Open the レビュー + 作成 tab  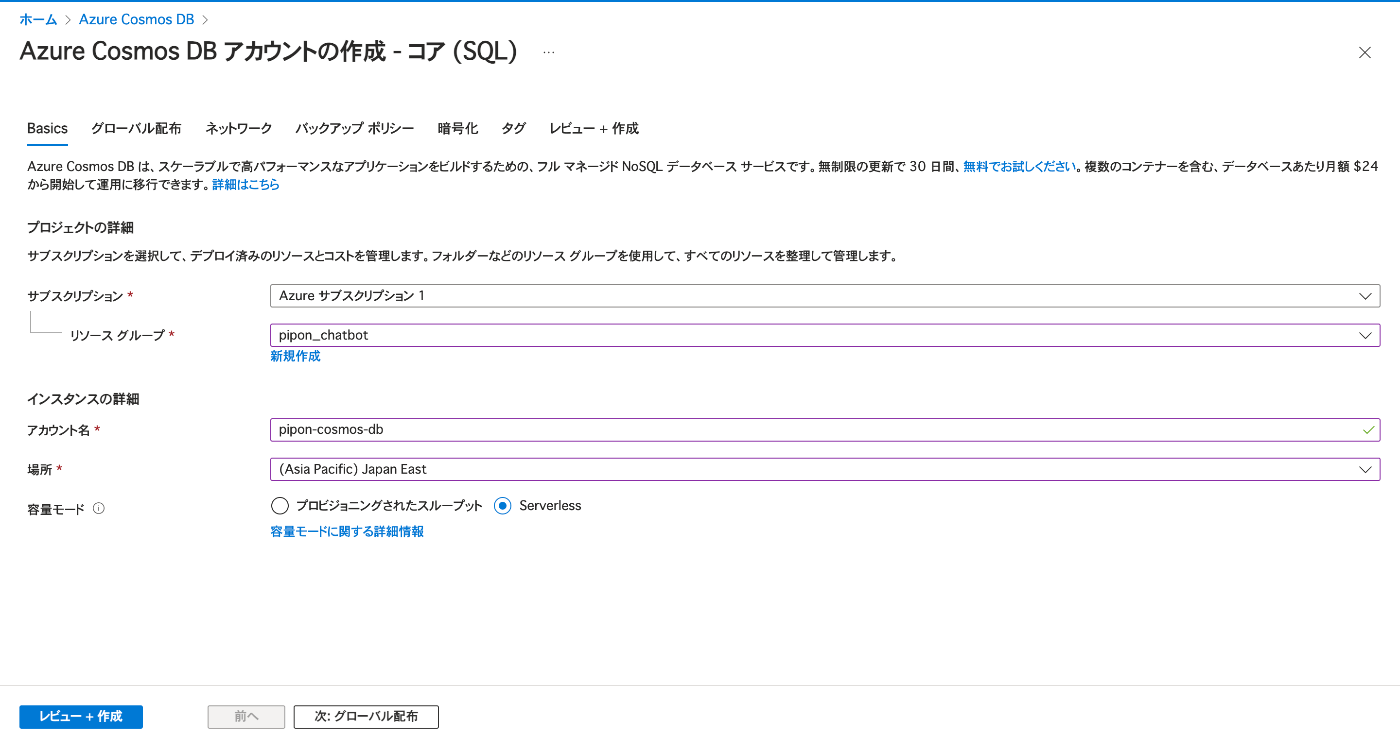click(x=594, y=129)
